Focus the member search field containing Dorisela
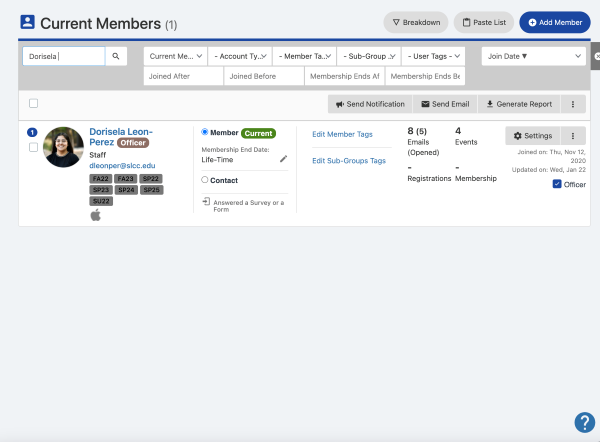The width and height of the screenshot is (600, 442). pos(64,56)
